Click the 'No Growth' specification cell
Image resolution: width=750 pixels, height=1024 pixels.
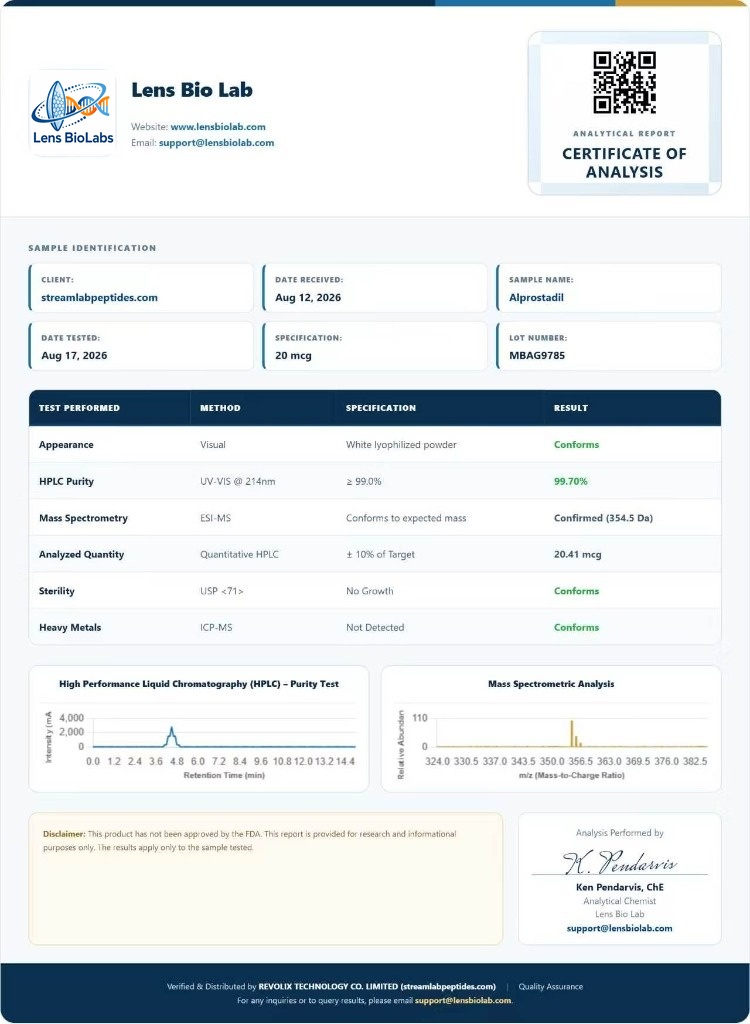[x=370, y=591]
